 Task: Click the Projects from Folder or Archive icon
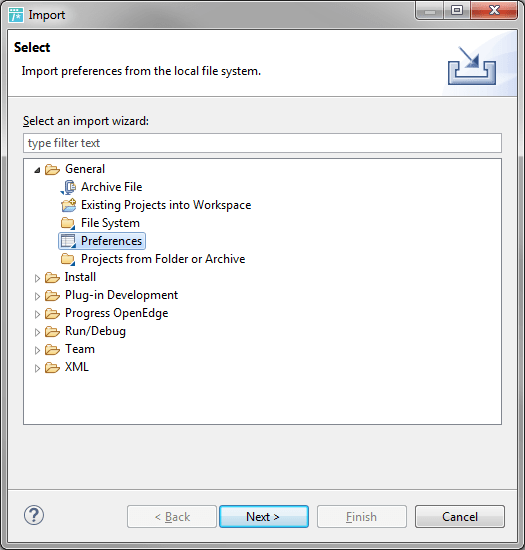(x=68, y=259)
